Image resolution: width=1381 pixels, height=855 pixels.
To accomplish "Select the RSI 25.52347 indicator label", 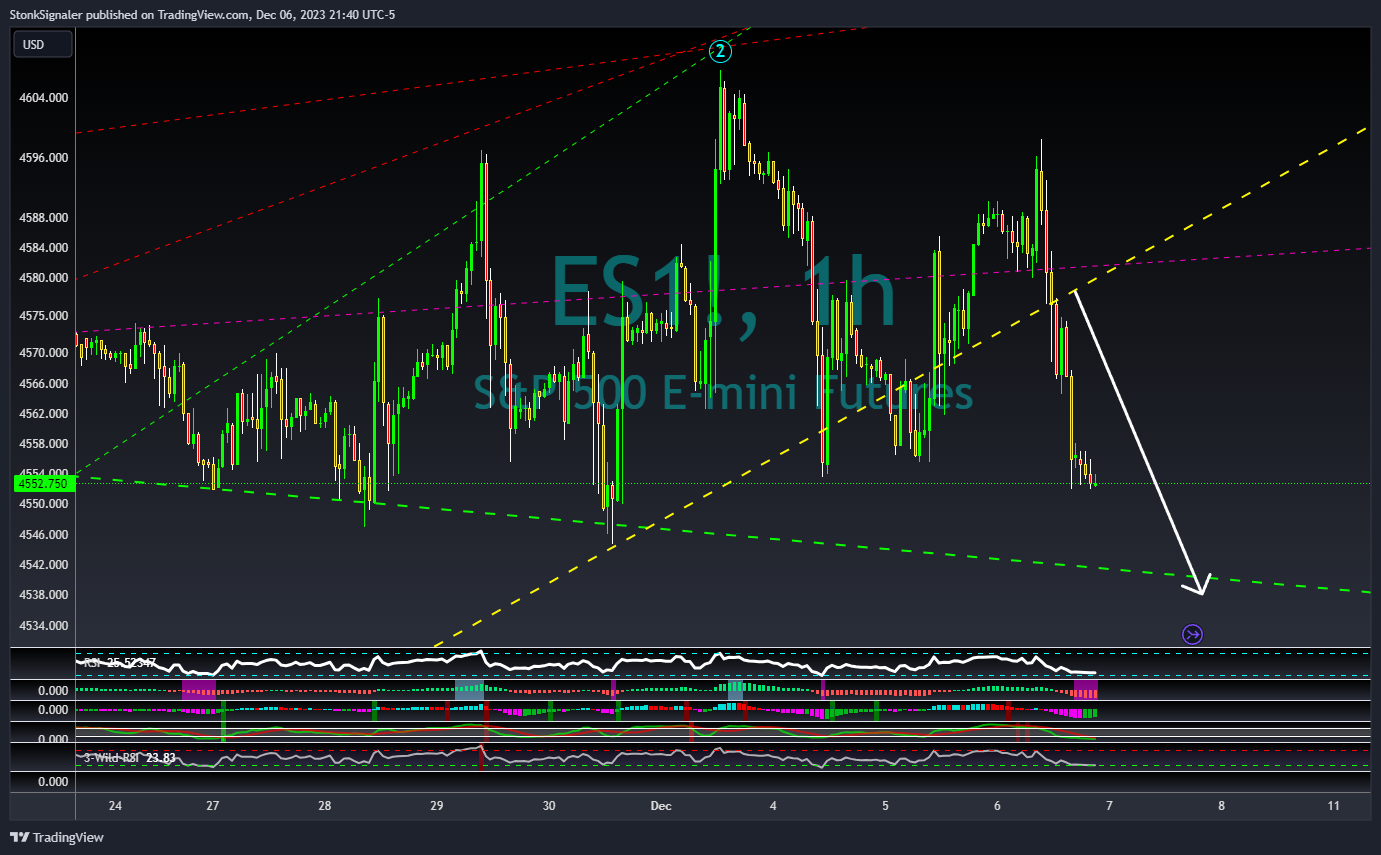I will (x=118, y=662).
